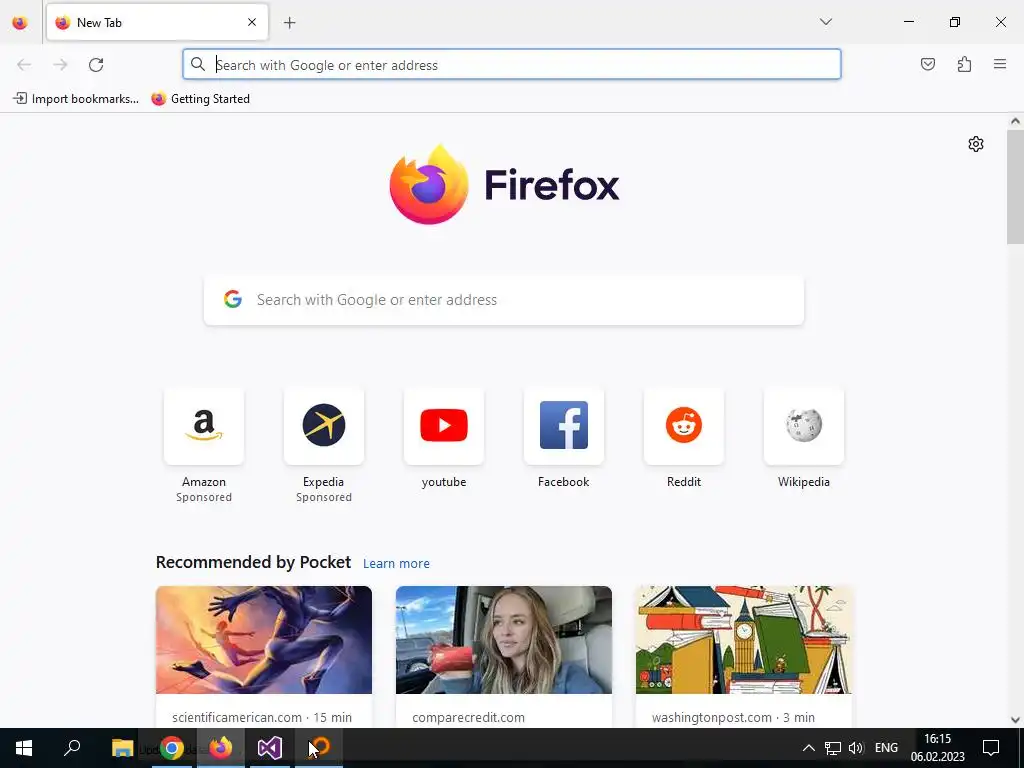Open the Getting Started bookmark
This screenshot has height=768, width=1024.
[x=200, y=99]
